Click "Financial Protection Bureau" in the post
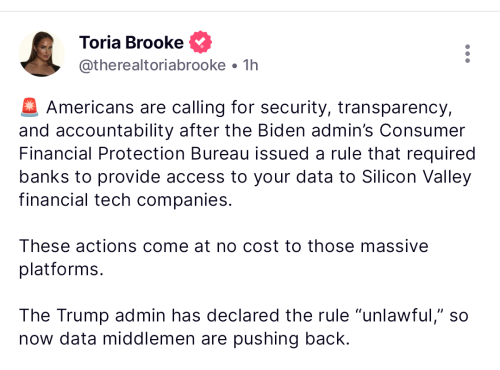 click(134, 154)
